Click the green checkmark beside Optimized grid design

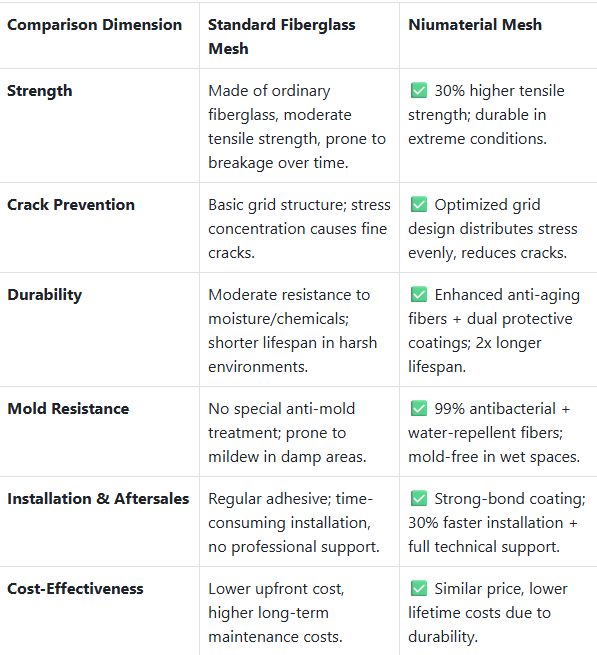pyautogui.click(x=419, y=204)
